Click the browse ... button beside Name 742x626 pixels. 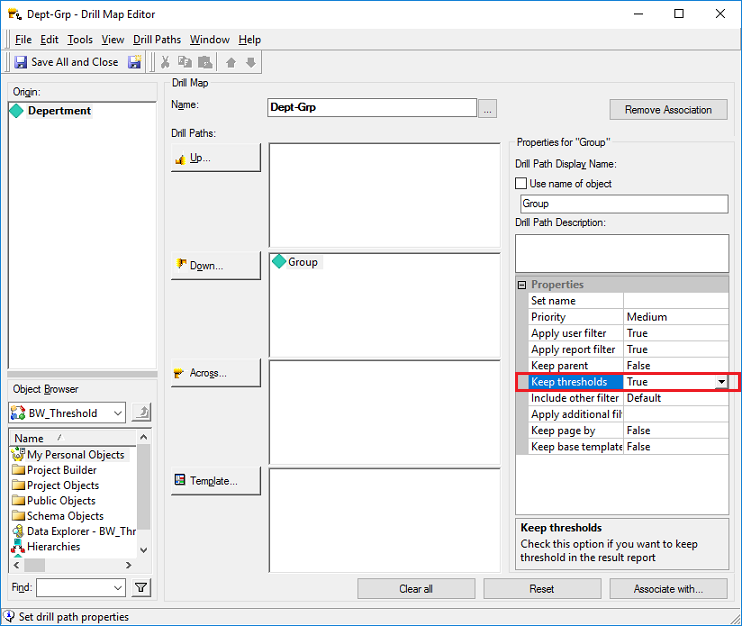487,108
